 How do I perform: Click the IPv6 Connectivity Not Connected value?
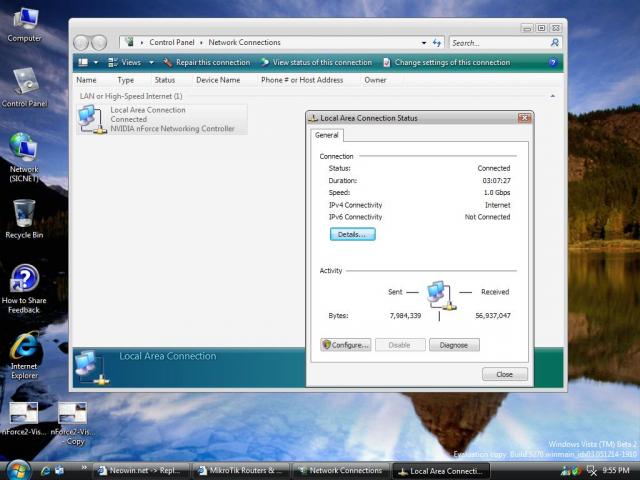(487, 217)
